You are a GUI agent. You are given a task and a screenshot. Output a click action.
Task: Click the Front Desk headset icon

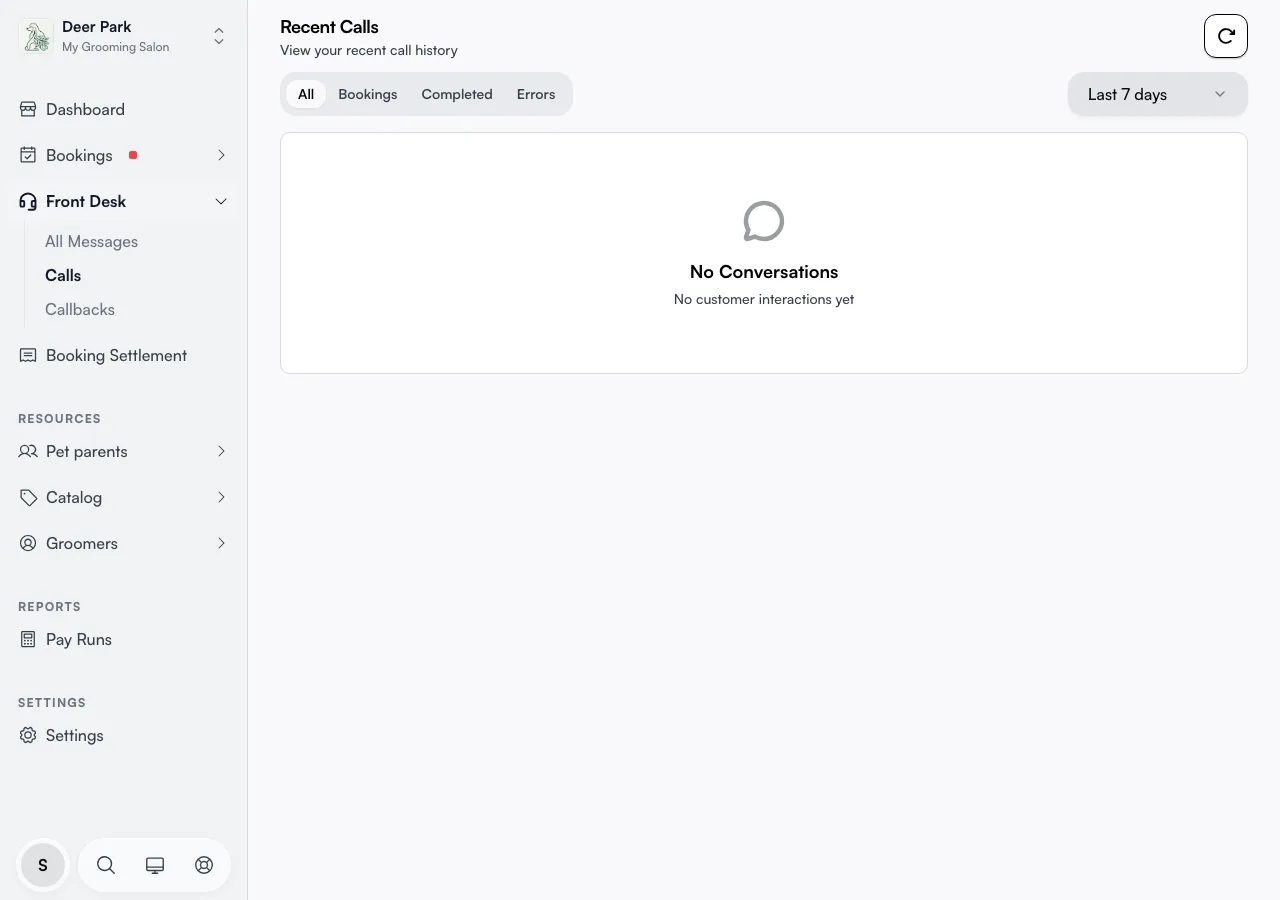point(28,201)
